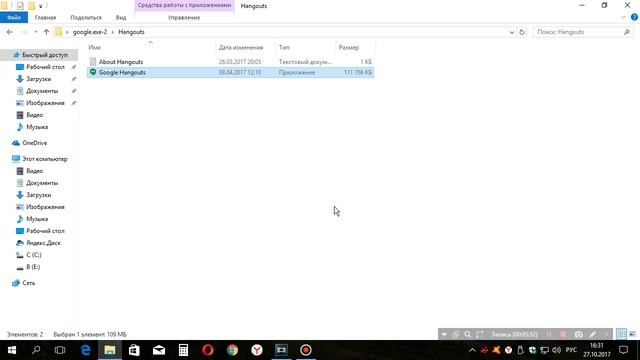The width and height of the screenshot is (640, 360).
Task: Open the recorder toolbar dropdown arrow
Action: click(444, 334)
